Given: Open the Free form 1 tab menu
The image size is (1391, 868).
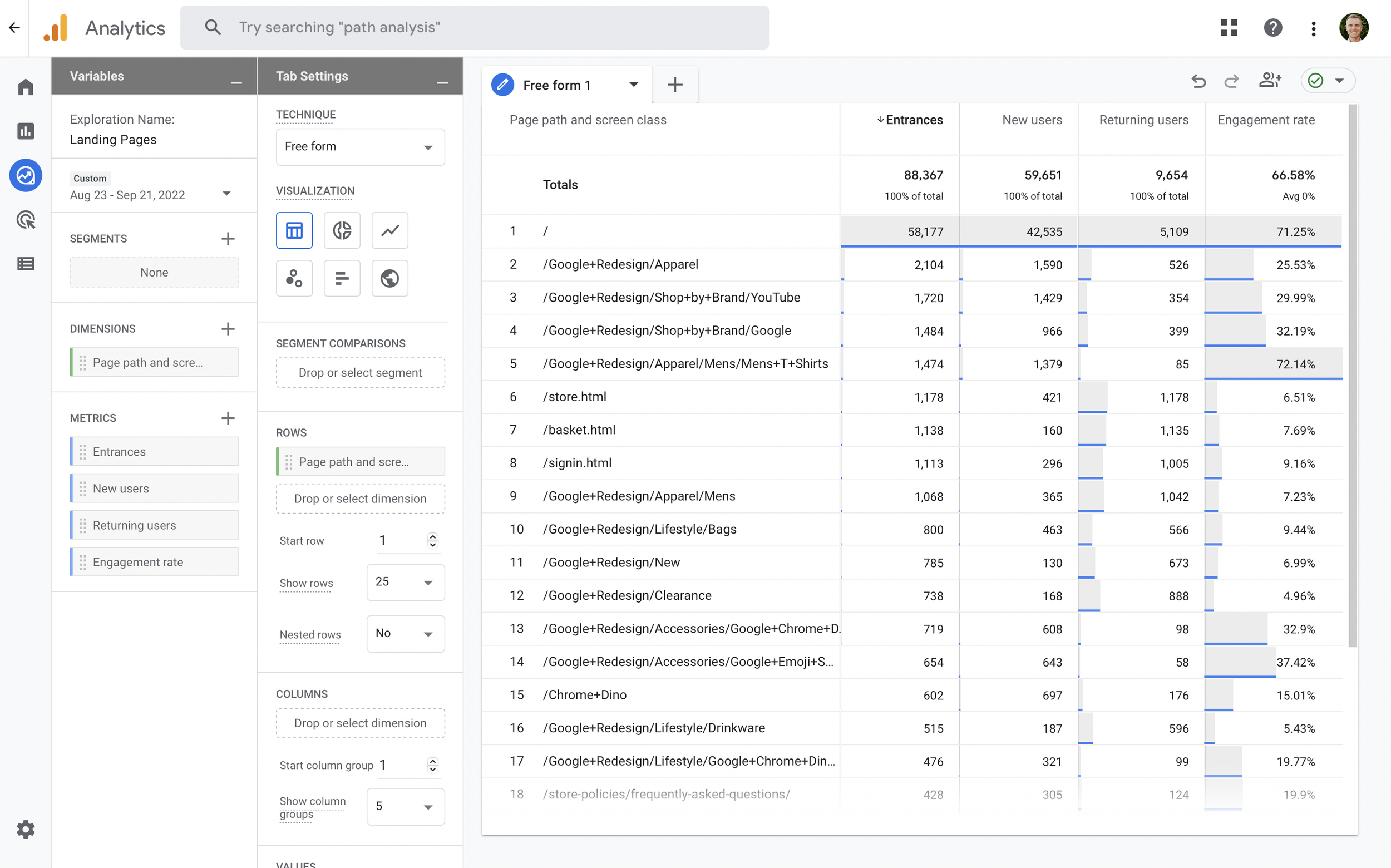Looking at the screenshot, I should coord(633,85).
